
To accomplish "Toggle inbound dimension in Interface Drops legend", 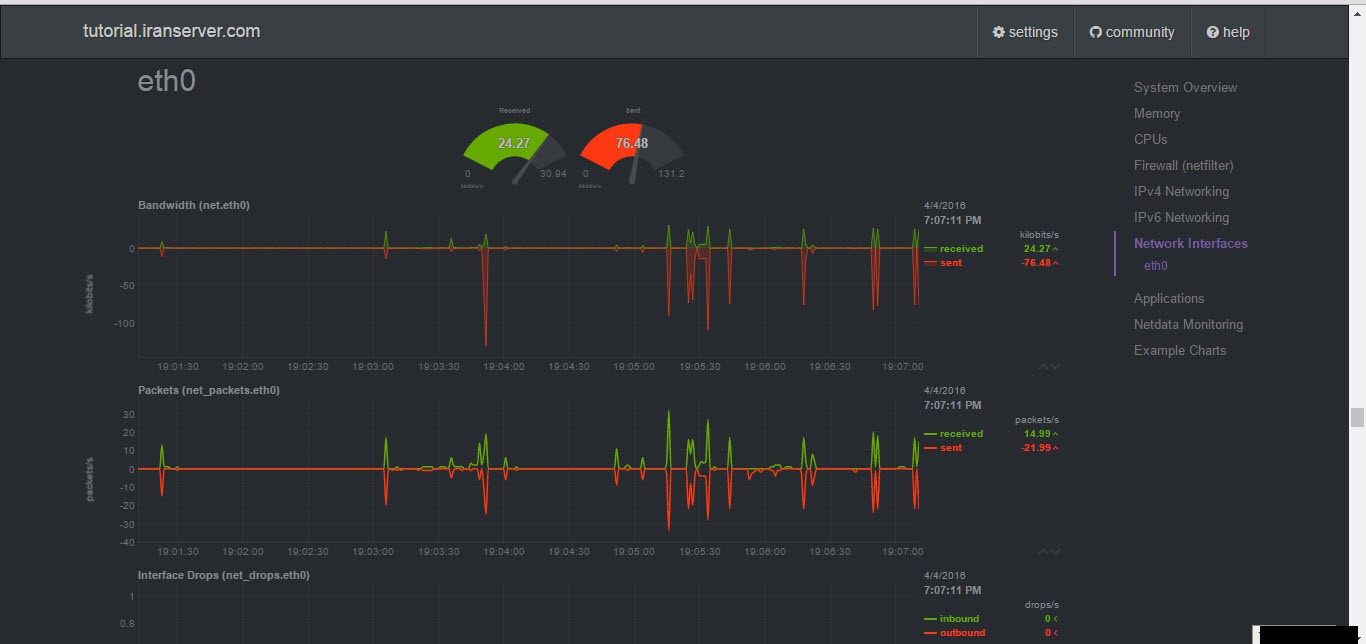I will pyautogui.click(x=958, y=619).
